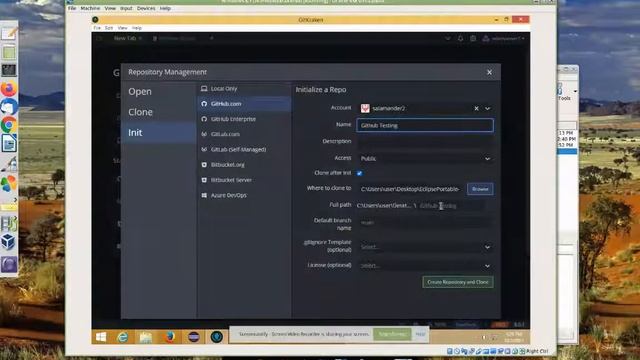Image resolution: width=640 pixels, height=360 pixels.
Task: Clear the selected account with the X
Action: pyautogui.click(x=476, y=108)
